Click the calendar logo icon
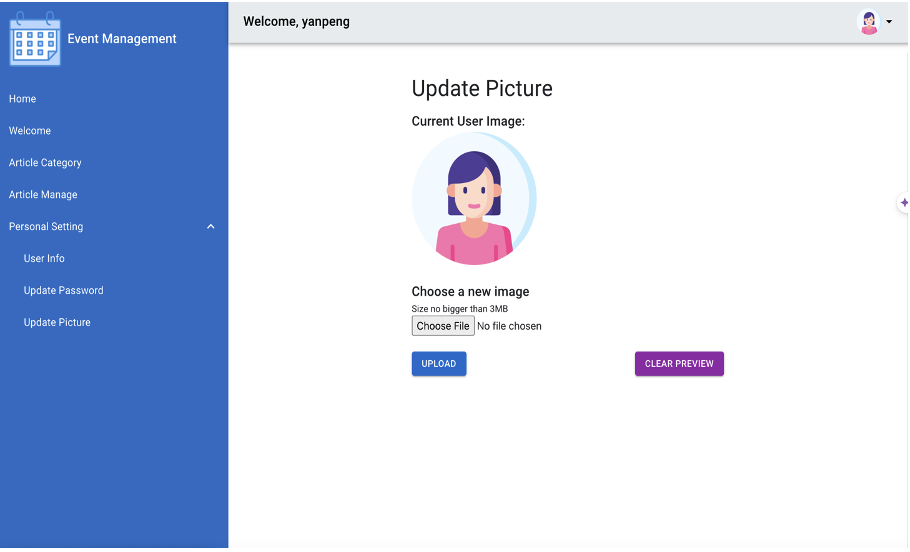The image size is (910, 552). [x=35, y=40]
